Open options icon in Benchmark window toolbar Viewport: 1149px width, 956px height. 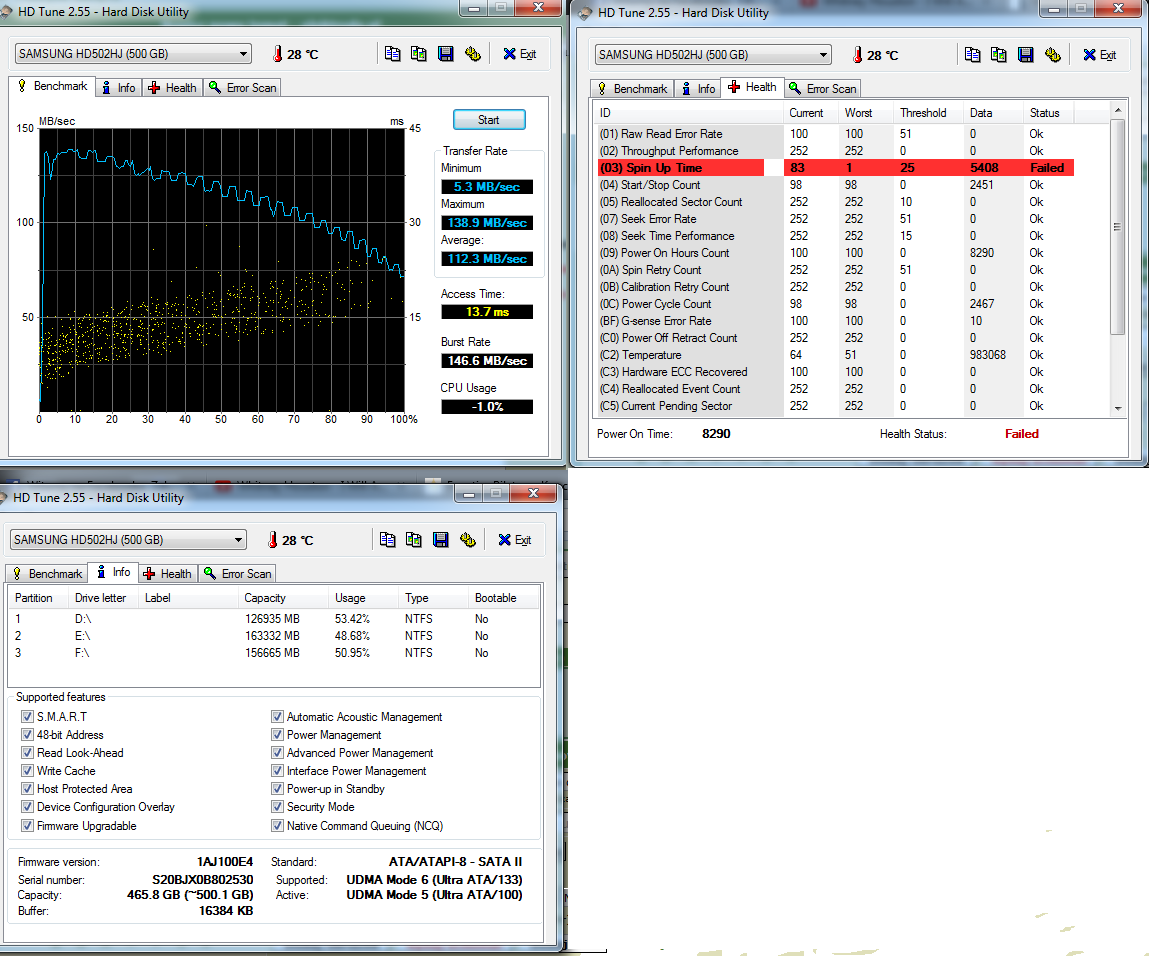click(x=473, y=54)
